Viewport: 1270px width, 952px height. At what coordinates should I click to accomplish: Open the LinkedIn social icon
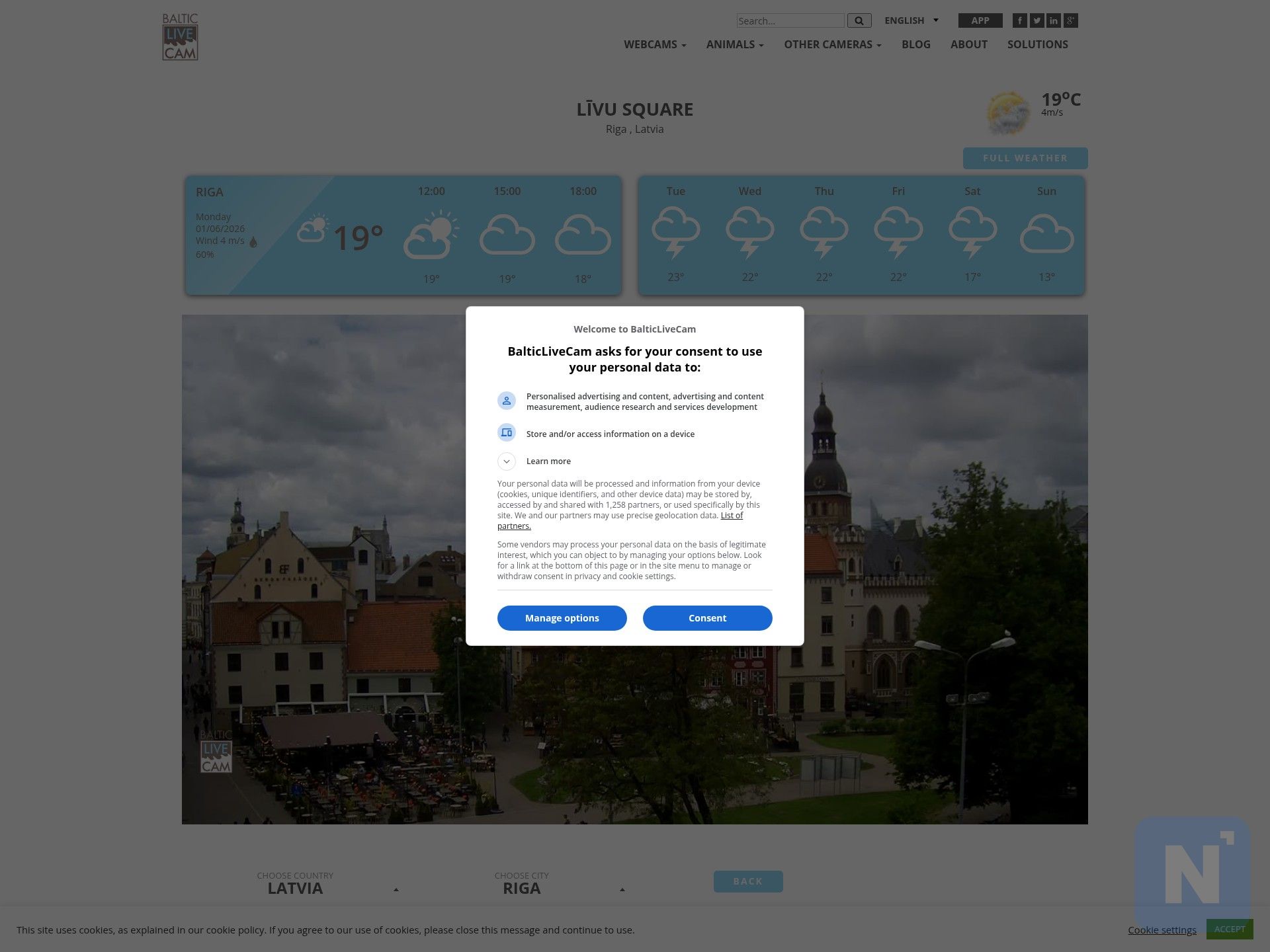pos(1054,20)
